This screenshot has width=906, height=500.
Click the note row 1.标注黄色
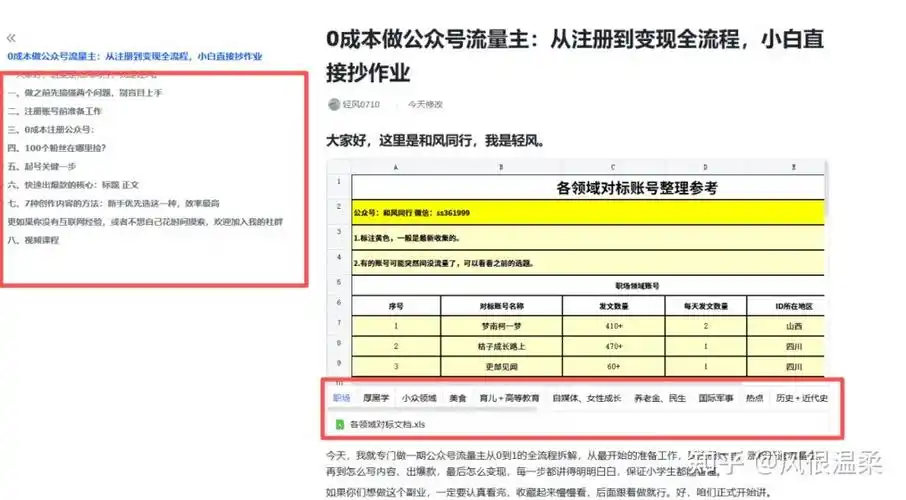point(588,238)
